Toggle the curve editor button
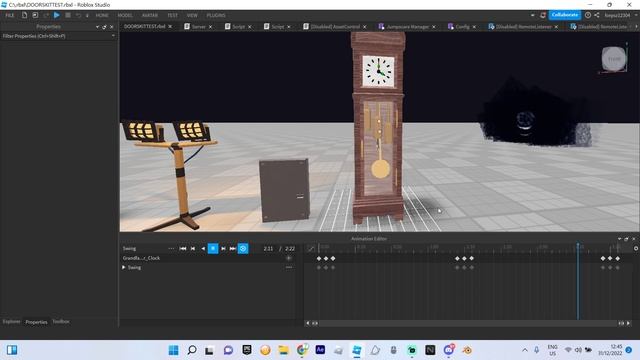 [x=311, y=249]
